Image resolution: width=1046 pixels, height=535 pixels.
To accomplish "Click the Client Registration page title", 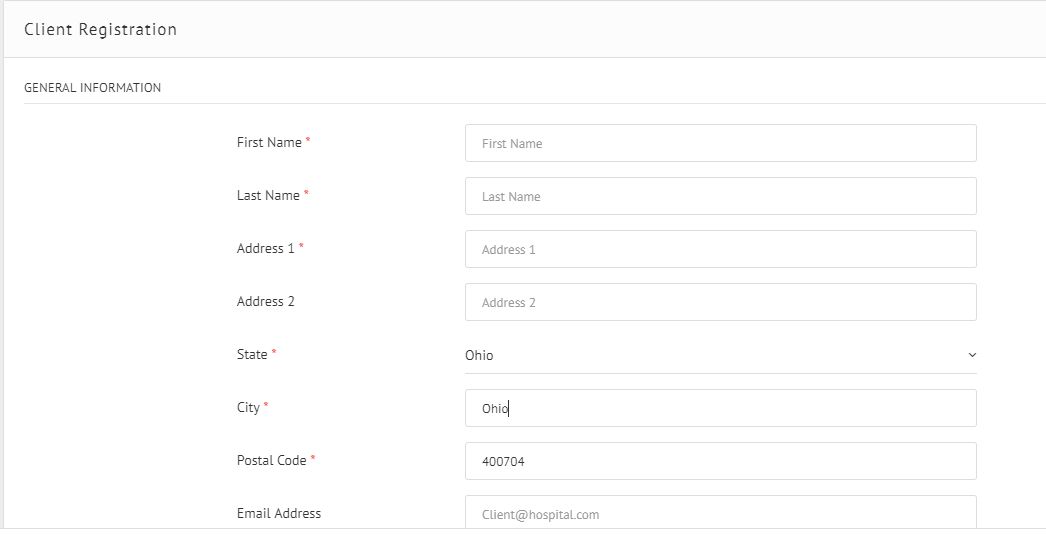I will [x=100, y=30].
